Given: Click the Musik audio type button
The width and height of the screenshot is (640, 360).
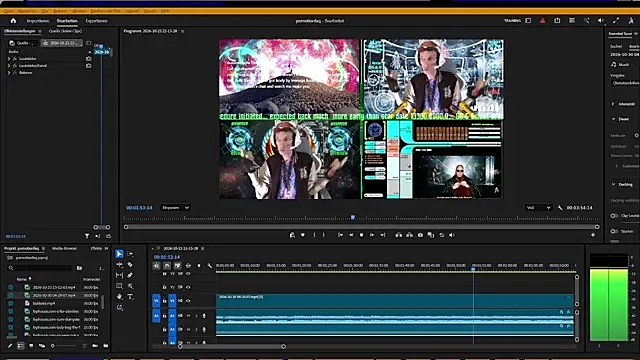Looking at the screenshot, I should click(620, 64).
